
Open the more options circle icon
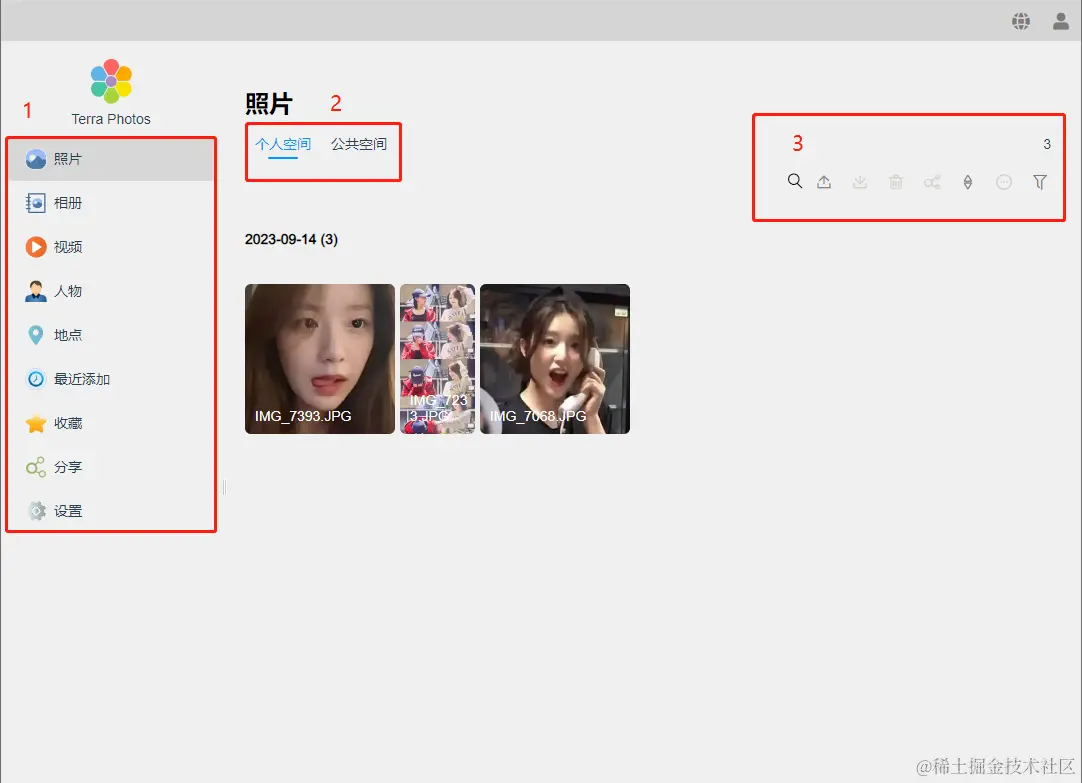1004,182
